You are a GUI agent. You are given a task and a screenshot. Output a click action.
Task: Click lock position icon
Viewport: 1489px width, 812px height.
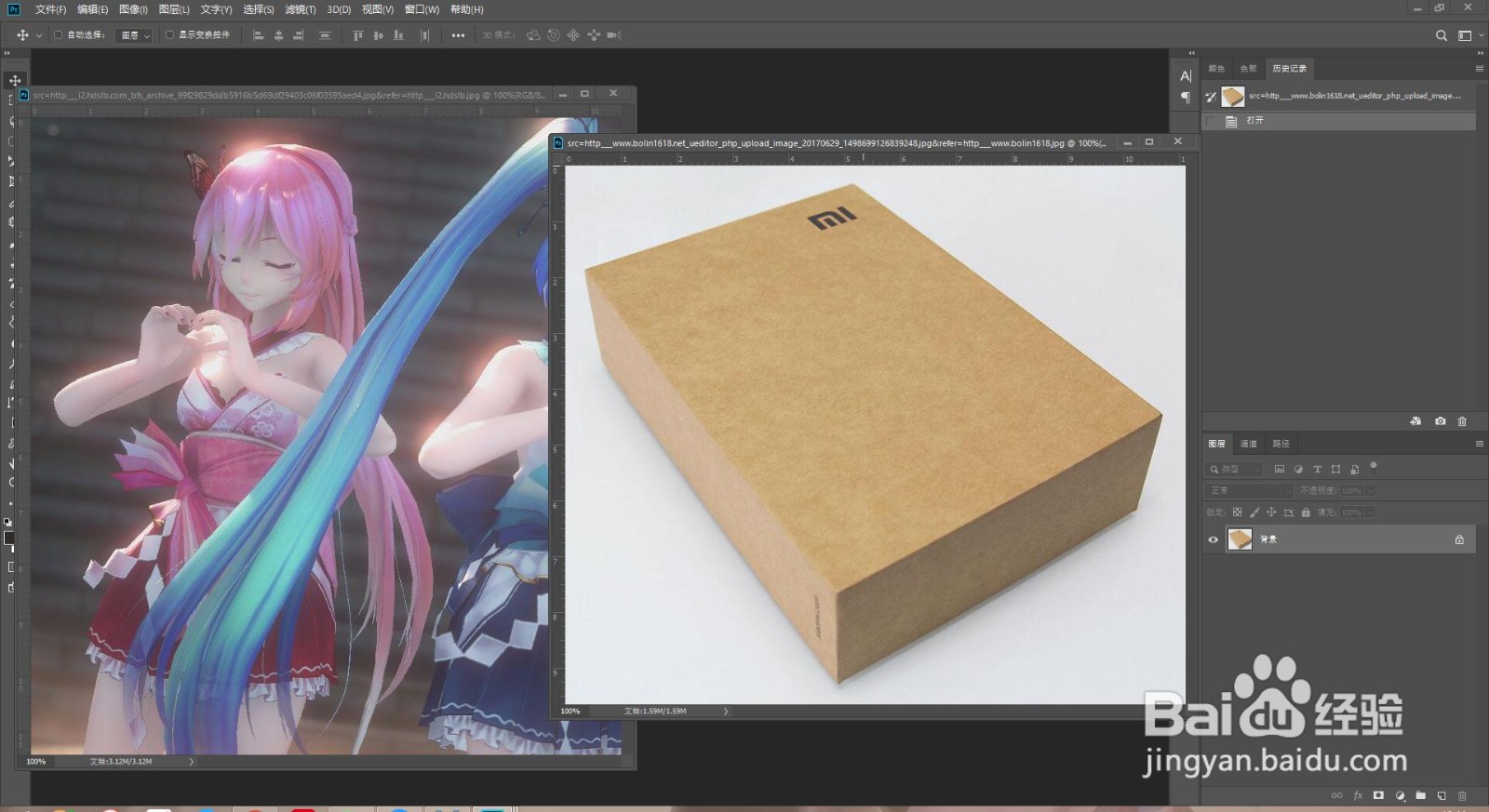[1271, 512]
